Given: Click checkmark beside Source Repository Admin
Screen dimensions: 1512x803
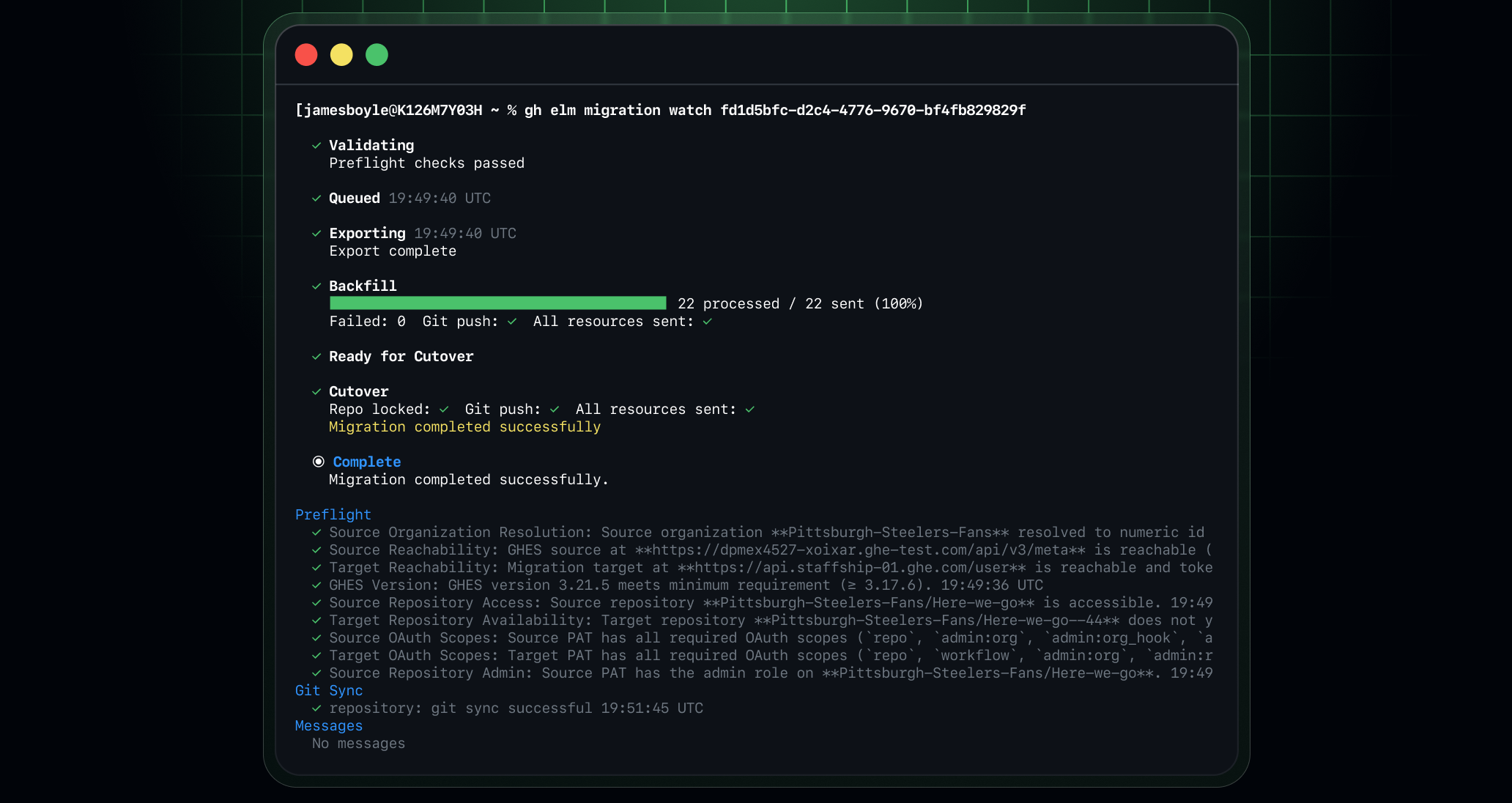Looking at the screenshot, I should point(316,673).
